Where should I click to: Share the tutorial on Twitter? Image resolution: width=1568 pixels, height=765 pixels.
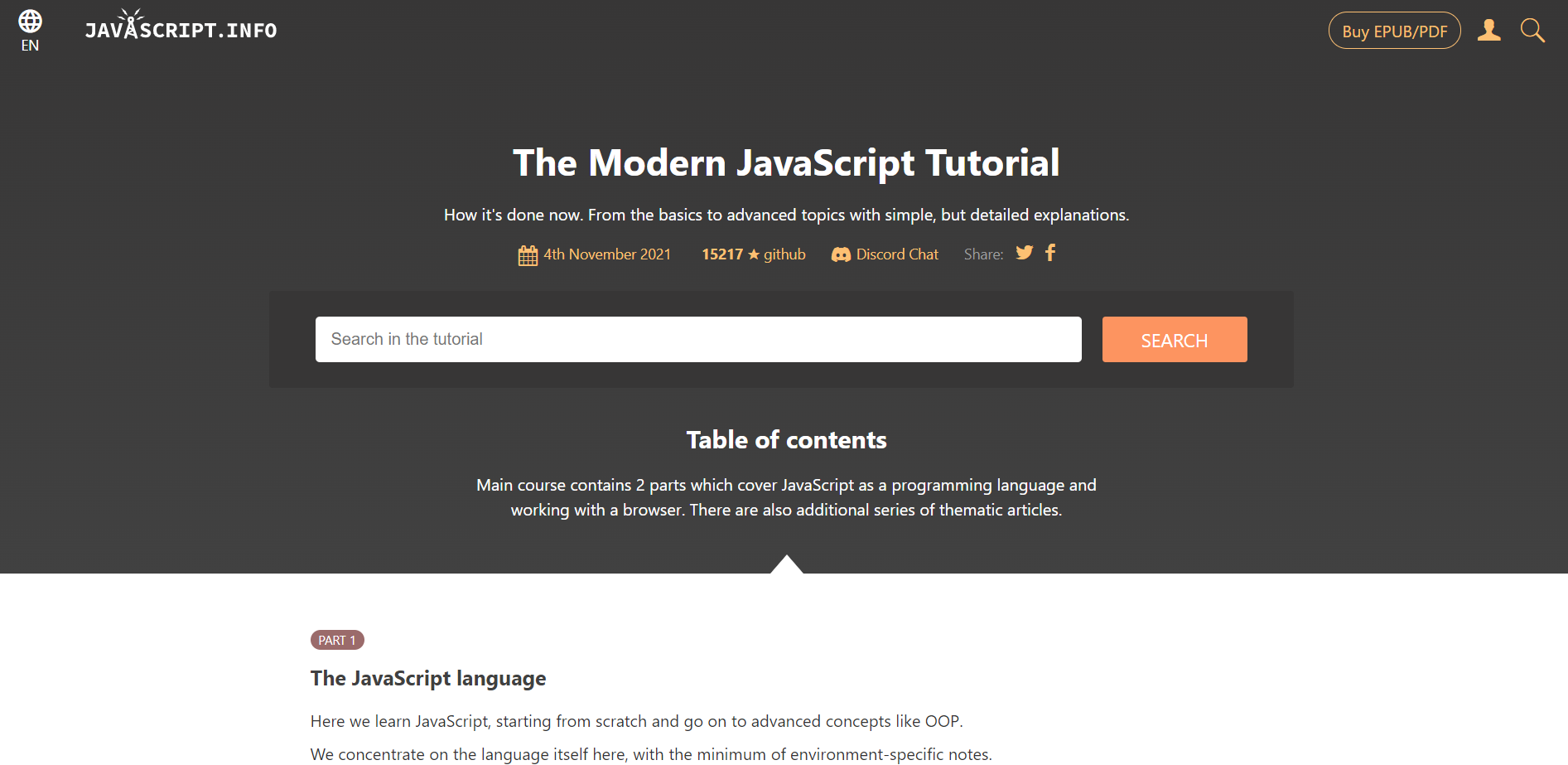(1025, 253)
